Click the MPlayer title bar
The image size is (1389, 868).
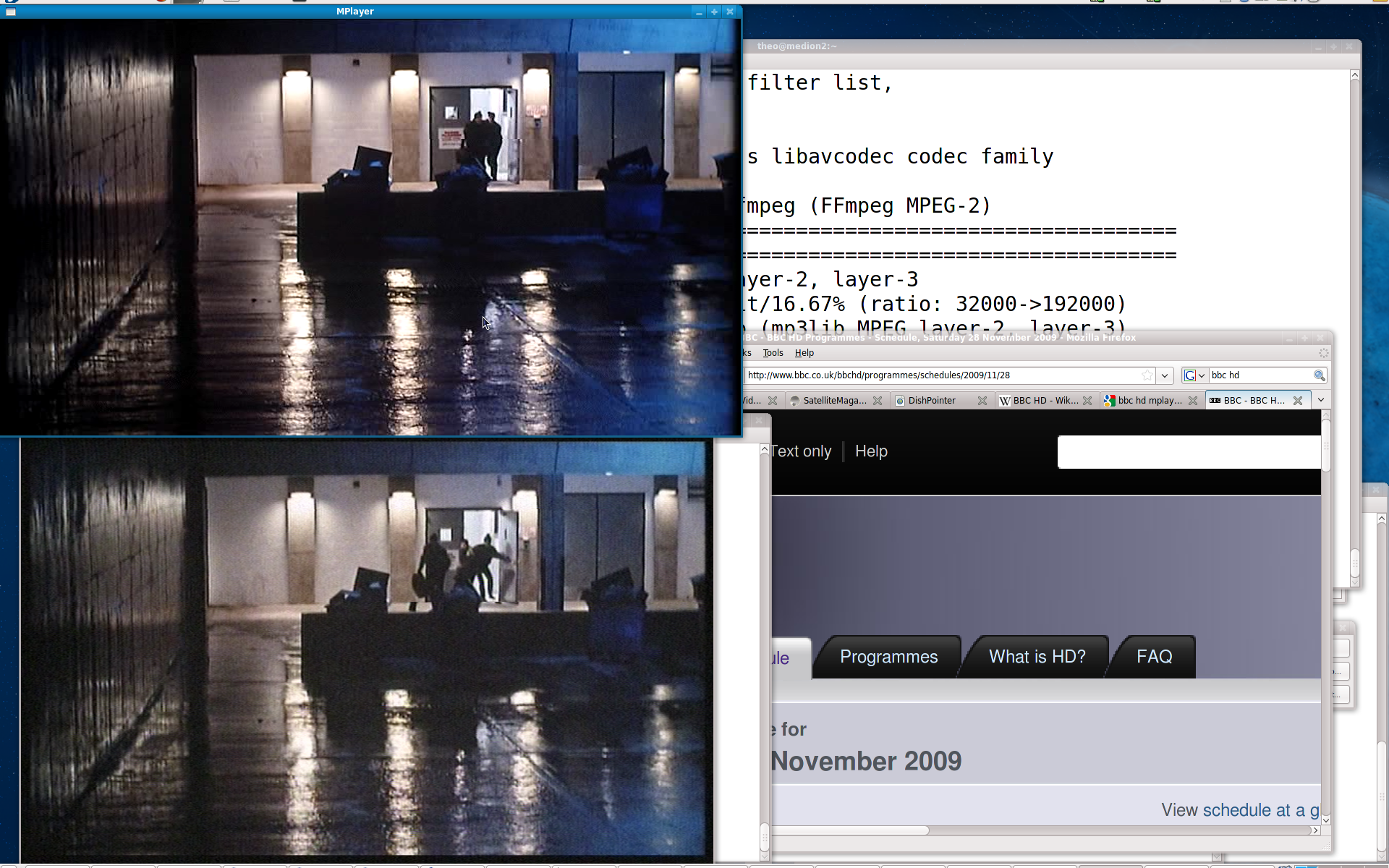[354, 12]
